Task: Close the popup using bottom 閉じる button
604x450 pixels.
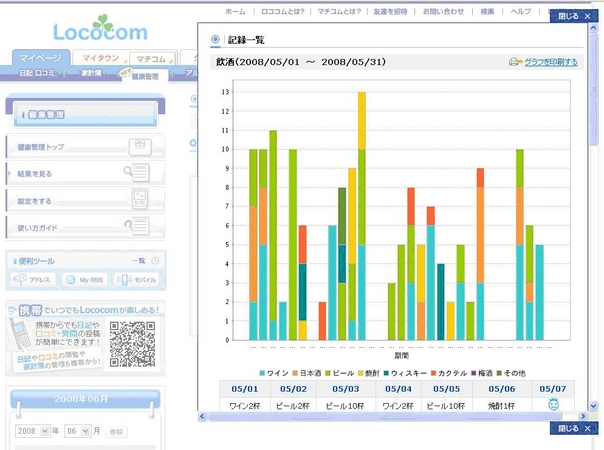Action: pyautogui.click(x=573, y=428)
